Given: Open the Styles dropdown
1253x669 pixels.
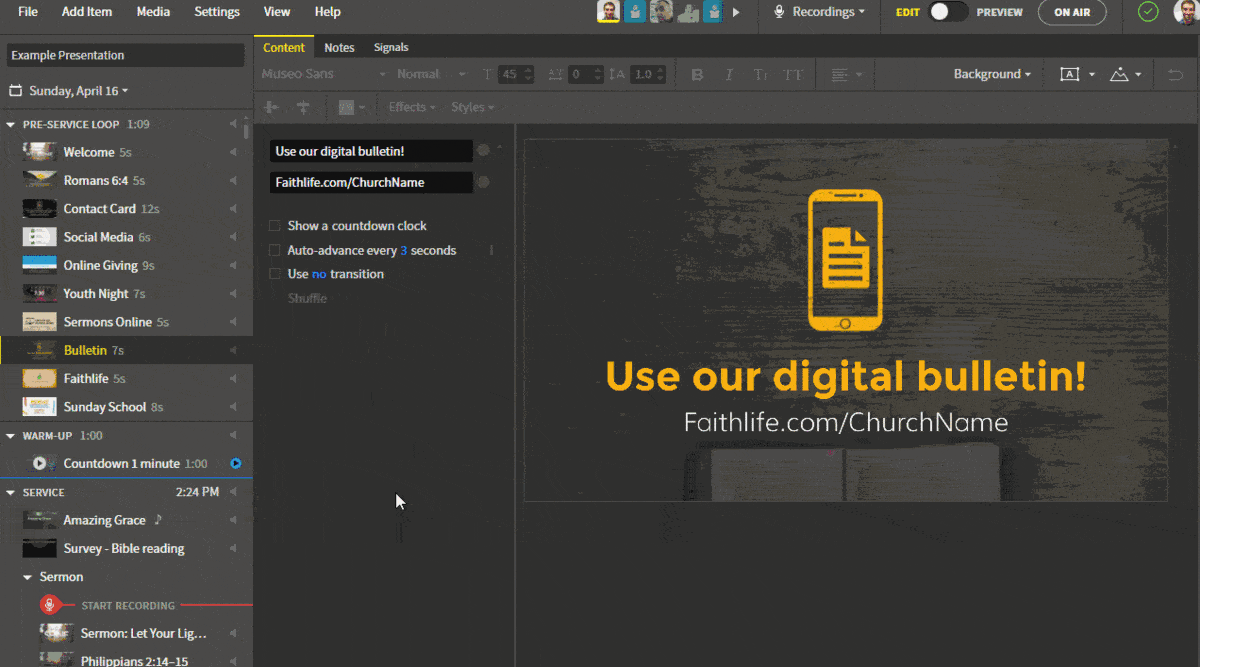Looking at the screenshot, I should [473, 107].
